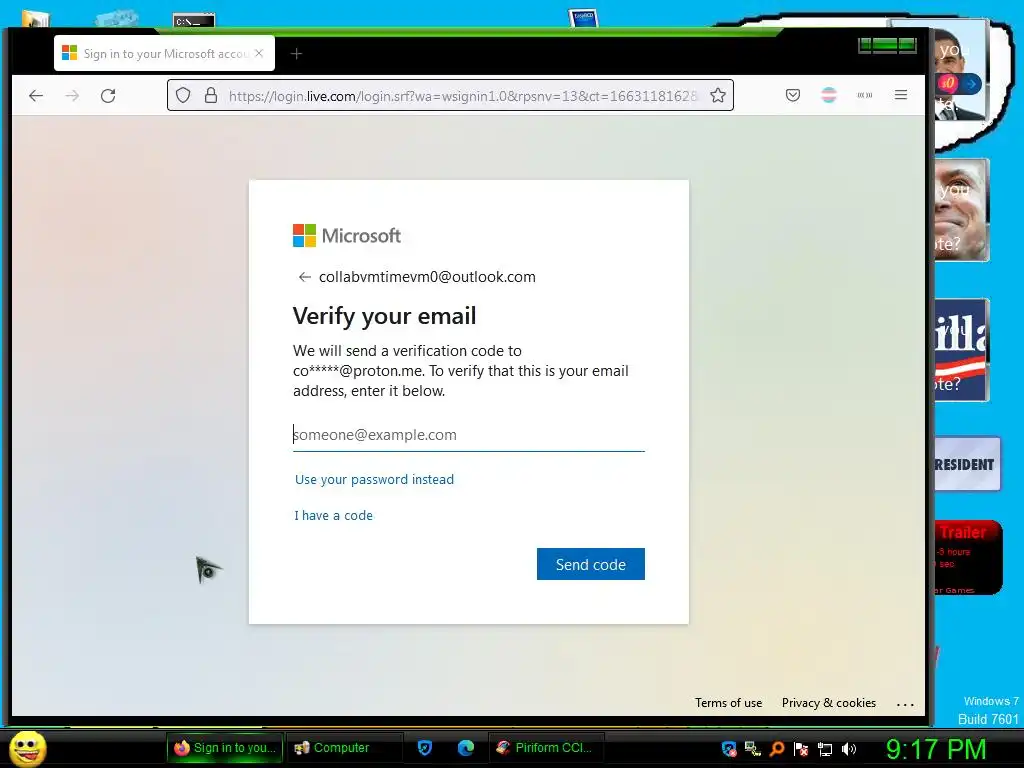
Task: Click the blue shield taskbar icon
Action: 424,748
